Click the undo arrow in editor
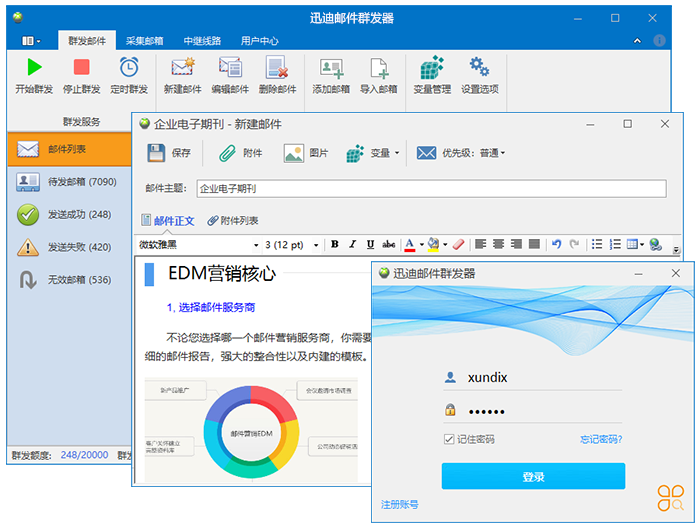Image resolution: width=700 pixels, height=529 pixels. point(556,244)
